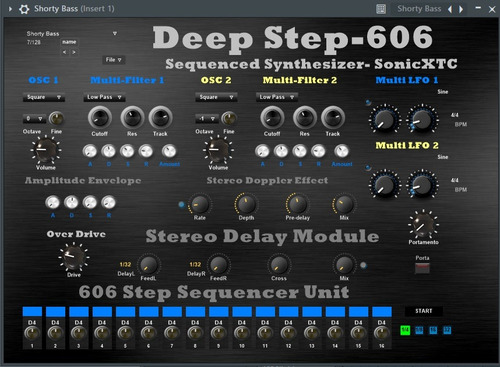The width and height of the screenshot is (500, 367).
Task: Click the Multi-Filter 1 Res knob
Action: tap(132, 117)
